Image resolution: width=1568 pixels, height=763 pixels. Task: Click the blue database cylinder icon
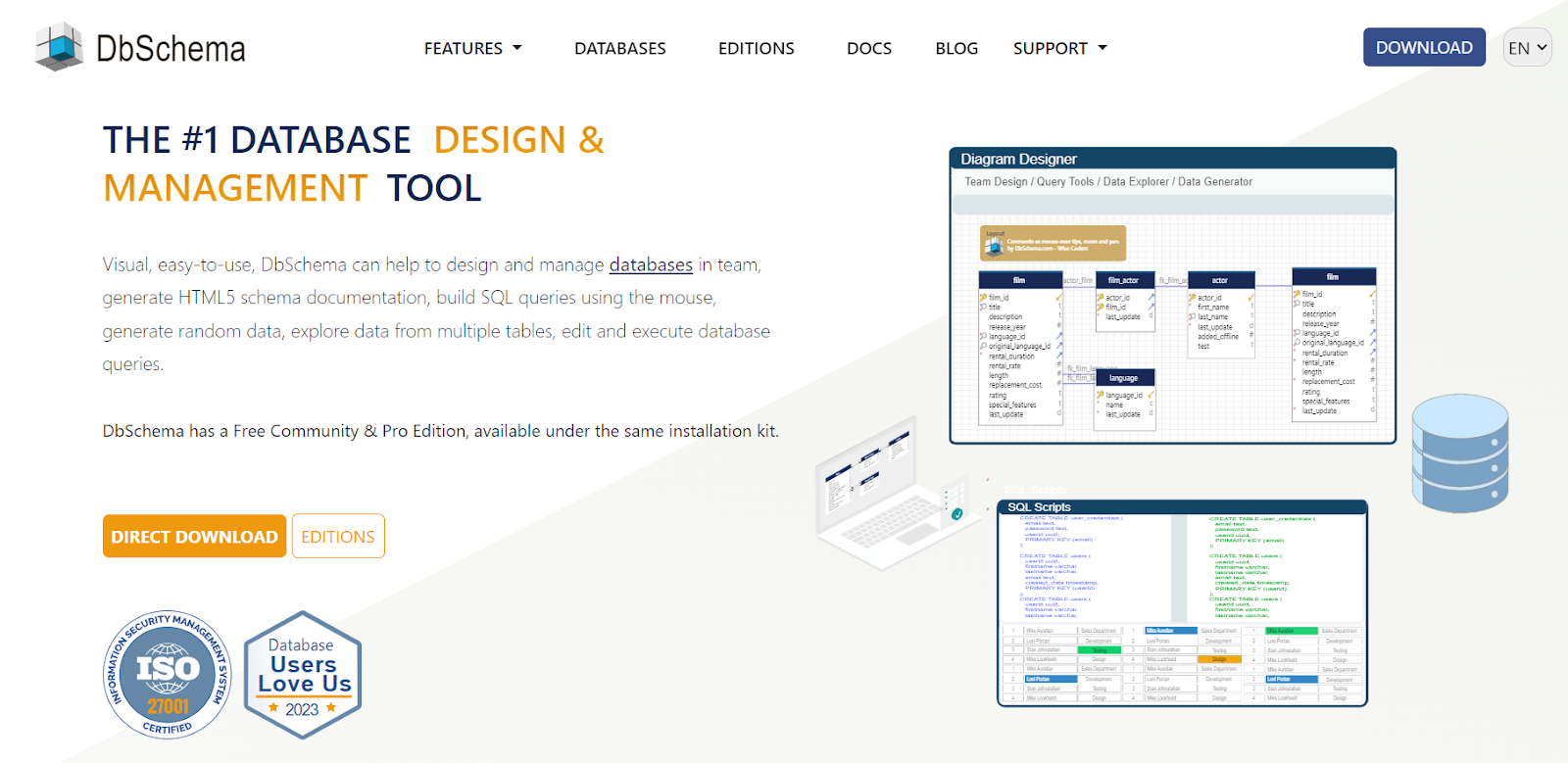click(1460, 453)
